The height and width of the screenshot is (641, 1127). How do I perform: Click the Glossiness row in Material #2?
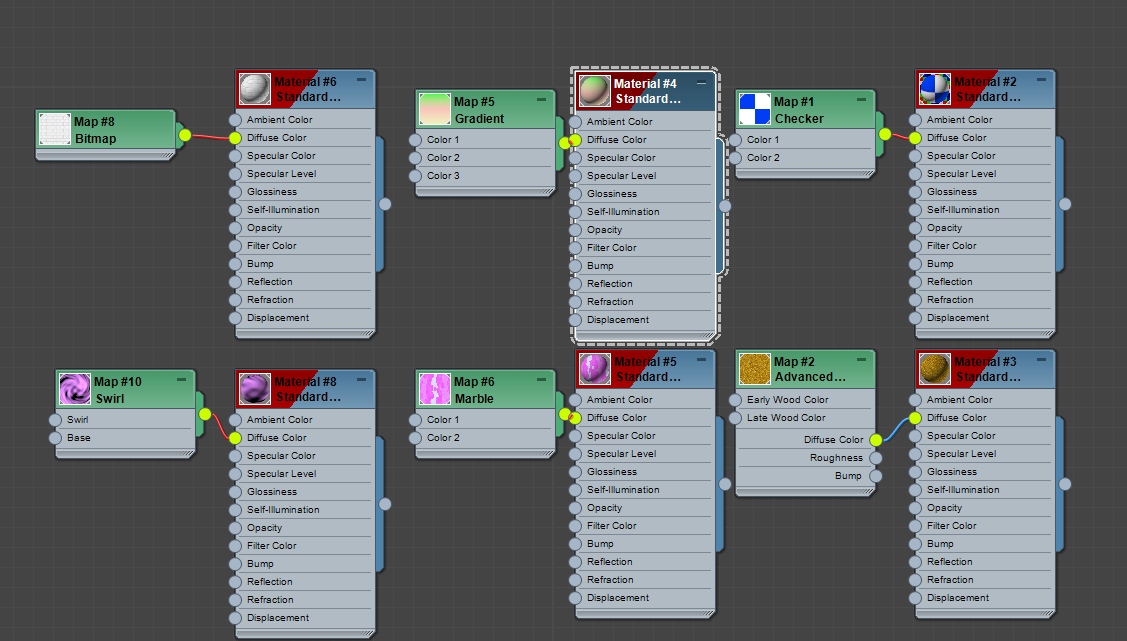click(985, 192)
